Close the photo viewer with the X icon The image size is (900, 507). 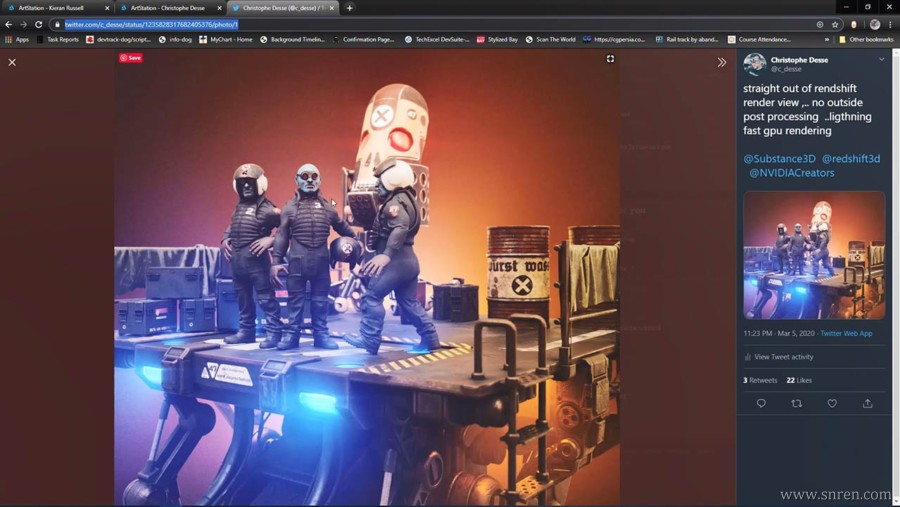pyautogui.click(x=12, y=62)
